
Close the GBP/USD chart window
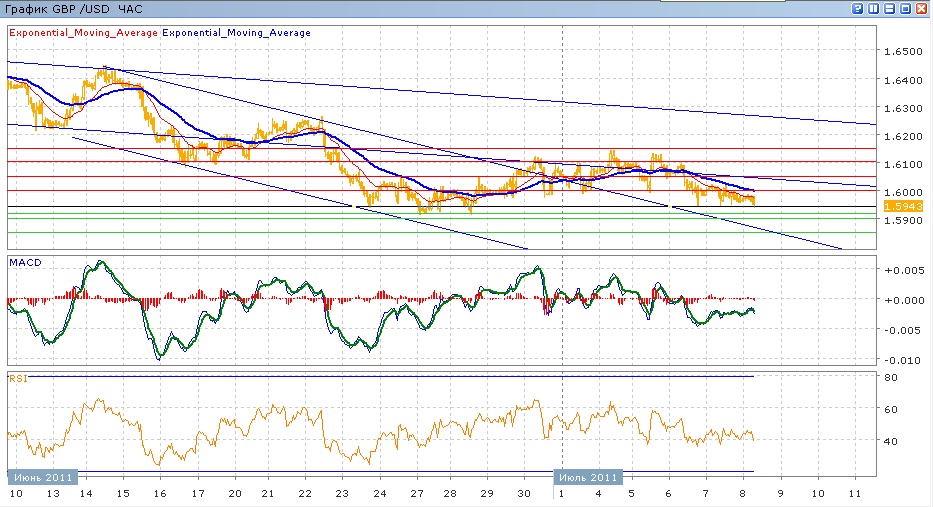pyautogui.click(x=922, y=8)
